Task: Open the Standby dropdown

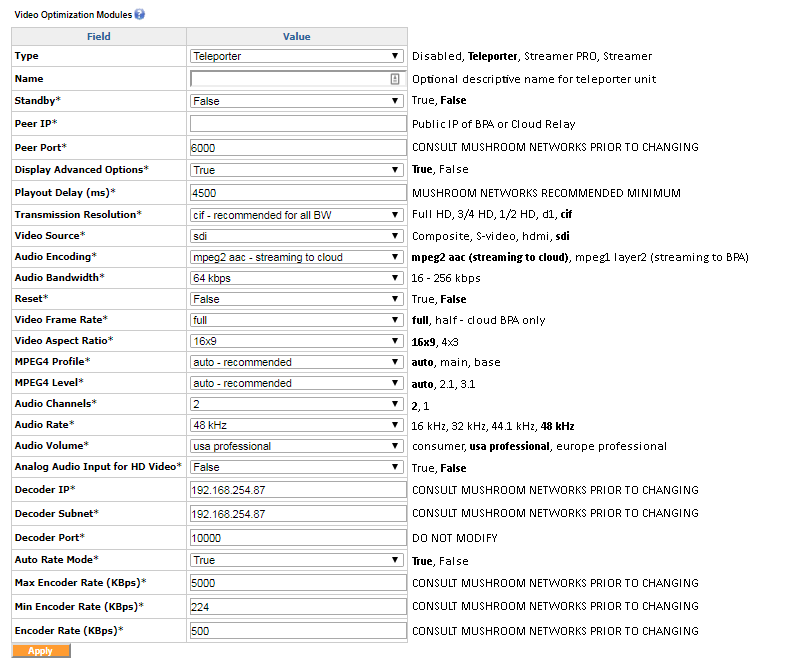Action: [297, 101]
